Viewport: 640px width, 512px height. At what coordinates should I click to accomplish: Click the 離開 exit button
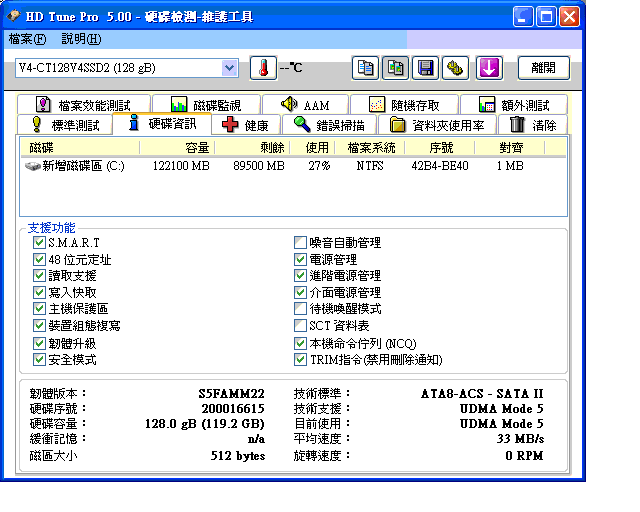point(543,68)
